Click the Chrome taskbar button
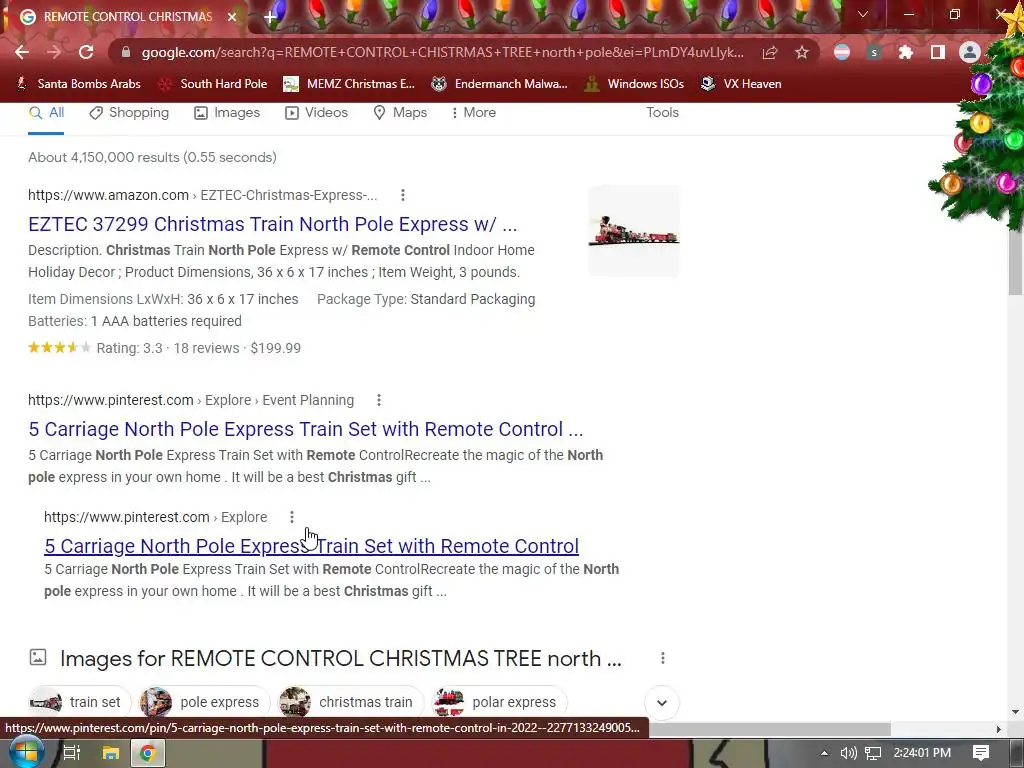 [x=148, y=753]
